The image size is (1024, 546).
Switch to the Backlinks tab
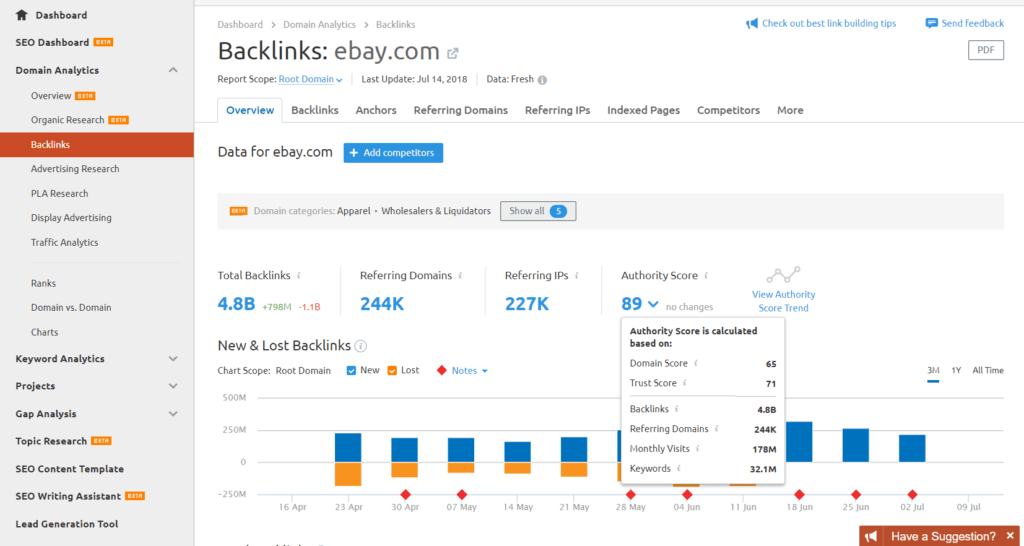pos(315,110)
